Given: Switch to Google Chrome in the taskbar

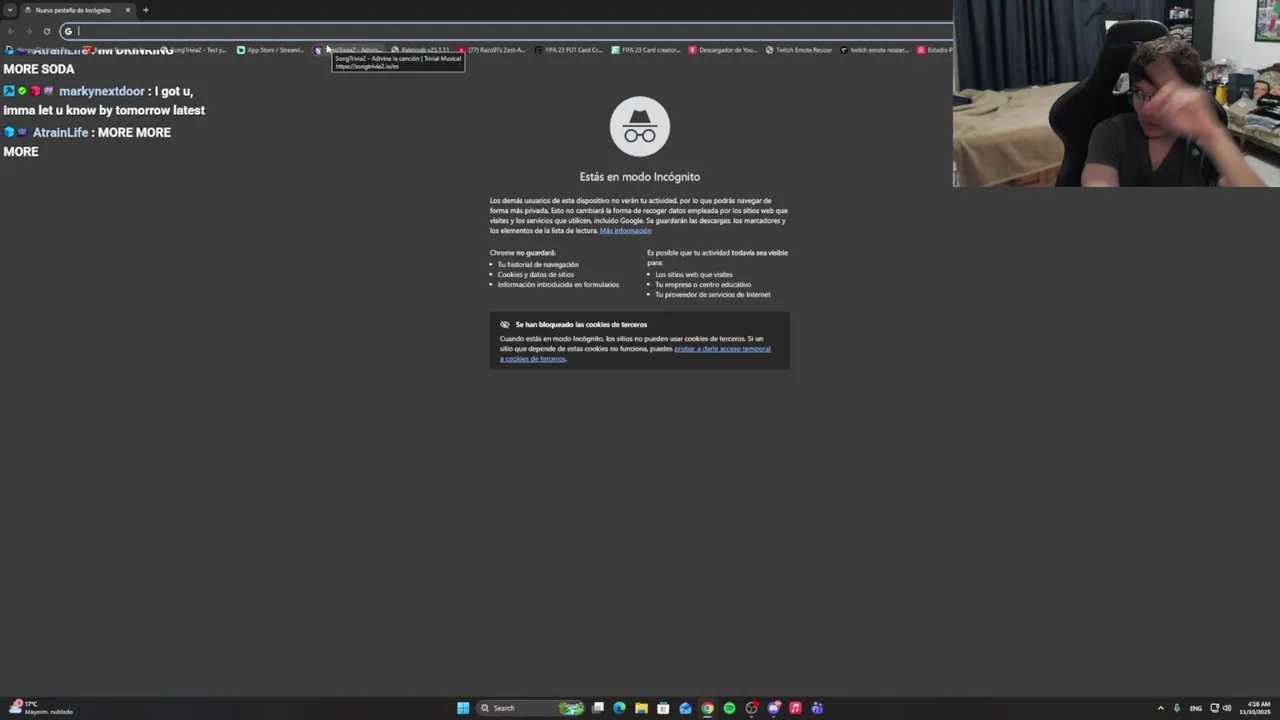Looking at the screenshot, I should point(707,708).
